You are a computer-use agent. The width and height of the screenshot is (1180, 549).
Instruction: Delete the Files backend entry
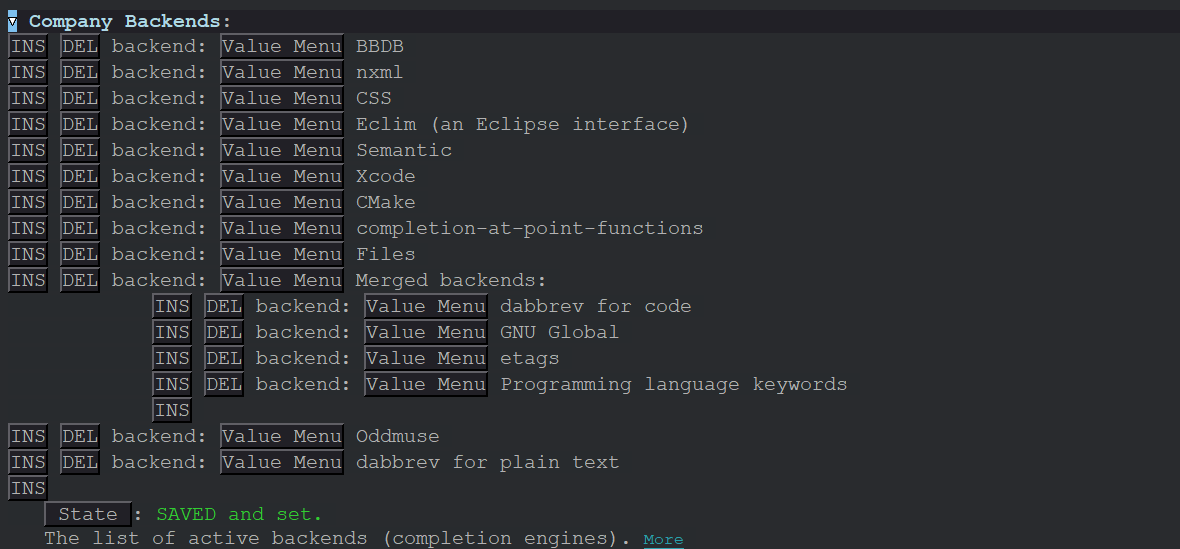click(x=80, y=254)
